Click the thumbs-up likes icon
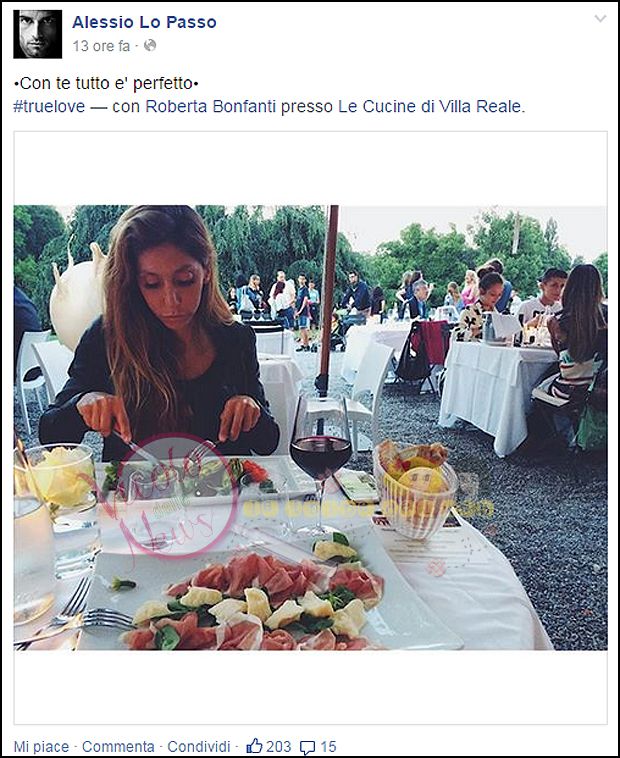The height and width of the screenshot is (758, 620). tap(254, 746)
